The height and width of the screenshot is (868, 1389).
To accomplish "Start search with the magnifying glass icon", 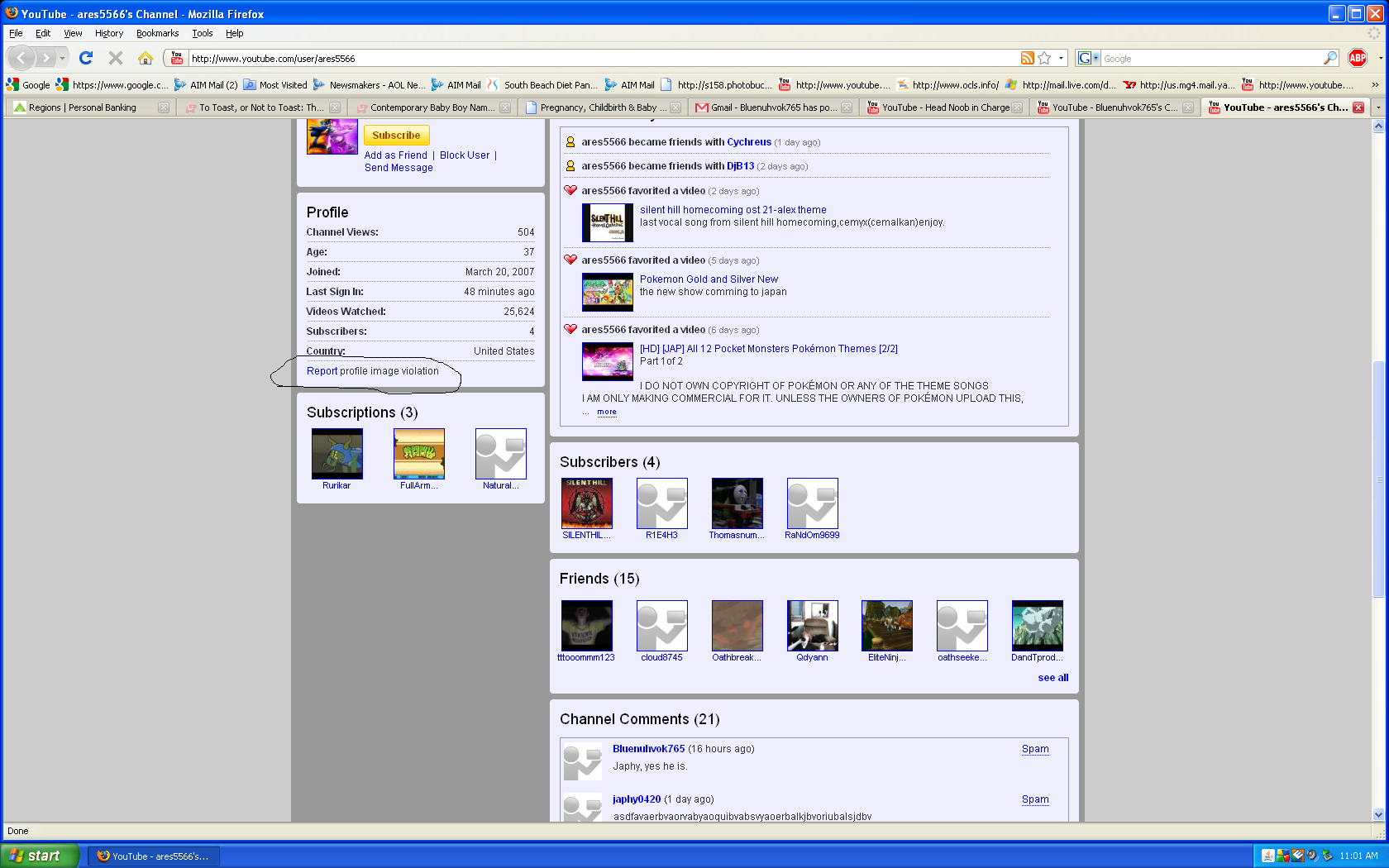I will tap(1330, 58).
